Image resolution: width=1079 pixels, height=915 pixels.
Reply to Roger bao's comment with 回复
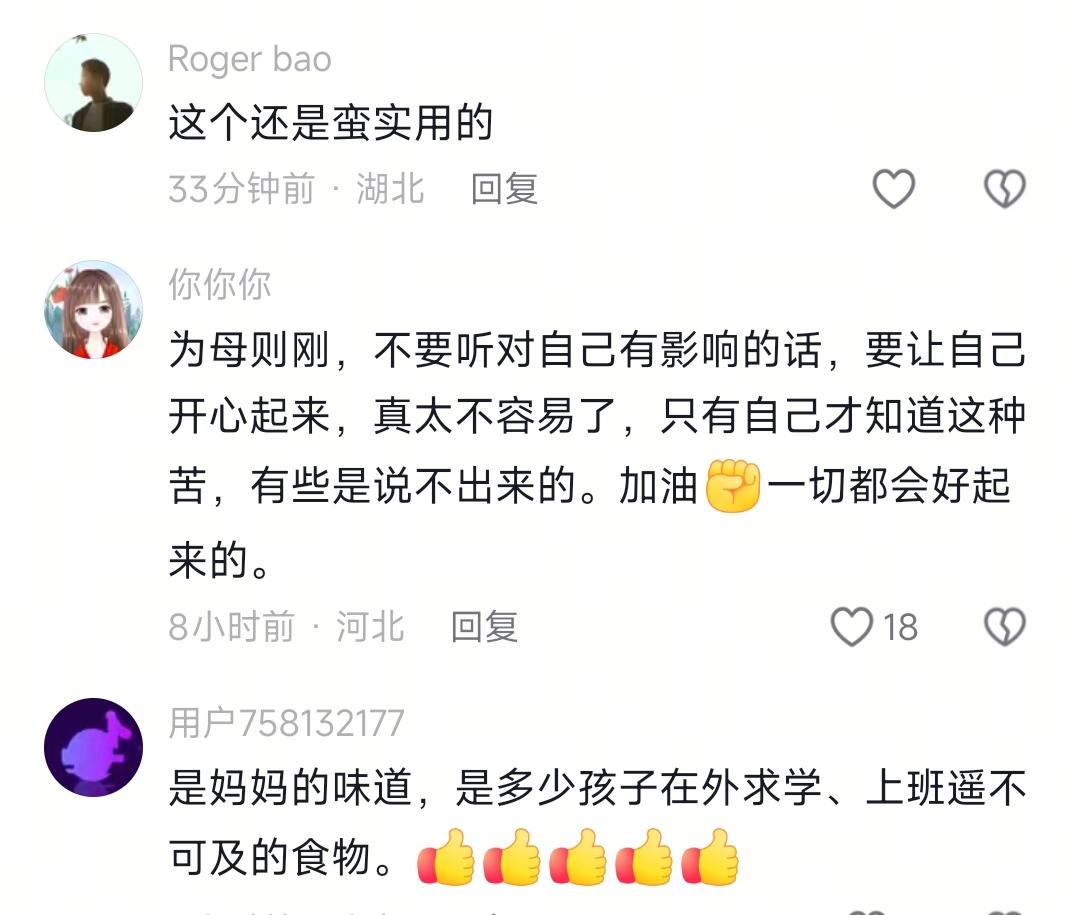(x=504, y=189)
